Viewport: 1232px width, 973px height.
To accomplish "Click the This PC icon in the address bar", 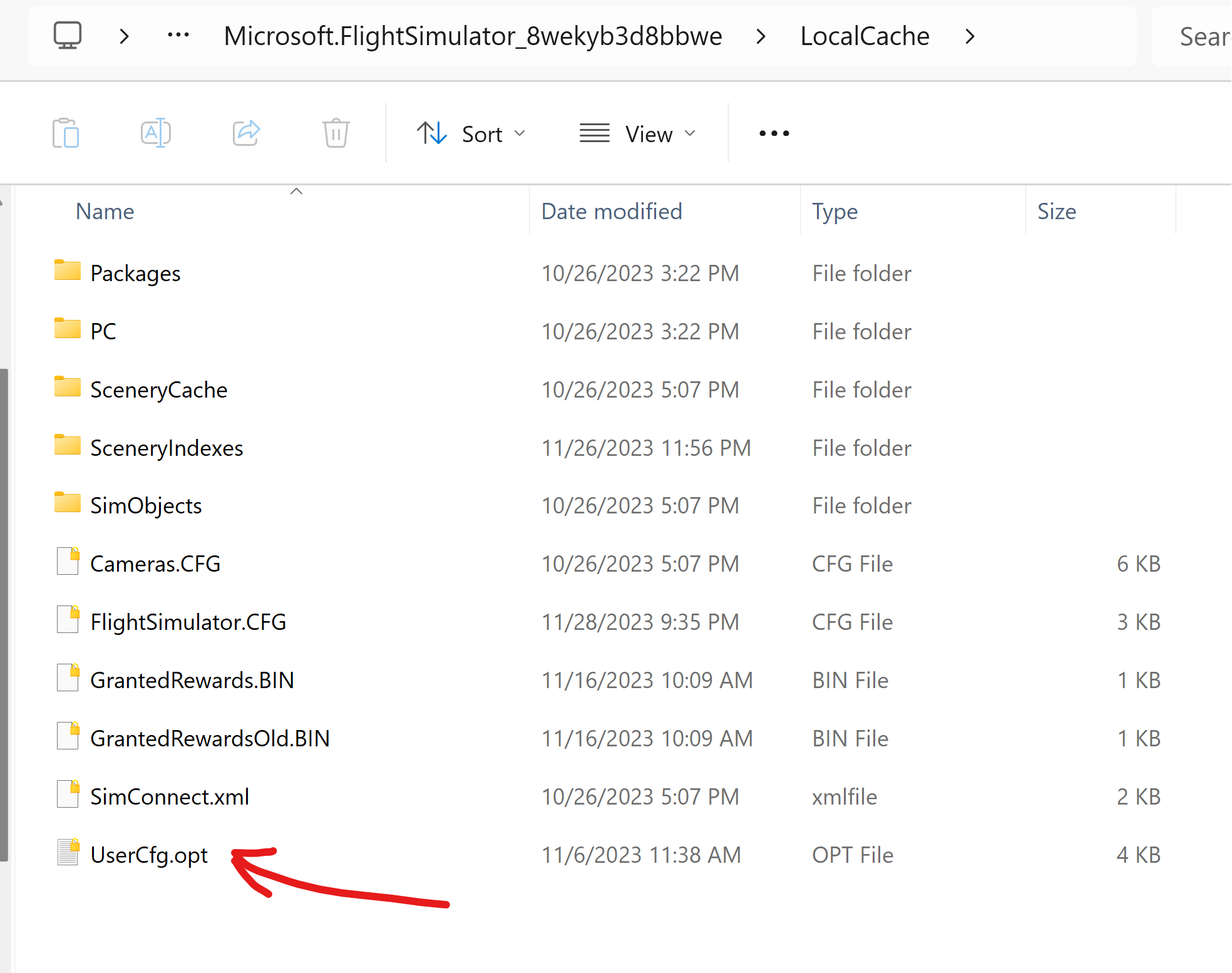I will pyautogui.click(x=68, y=36).
